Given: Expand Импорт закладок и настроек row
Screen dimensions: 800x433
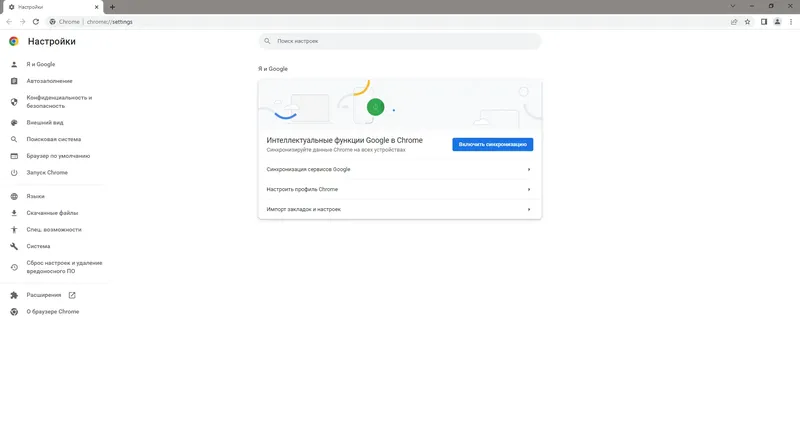Looking at the screenshot, I should (x=399, y=209).
